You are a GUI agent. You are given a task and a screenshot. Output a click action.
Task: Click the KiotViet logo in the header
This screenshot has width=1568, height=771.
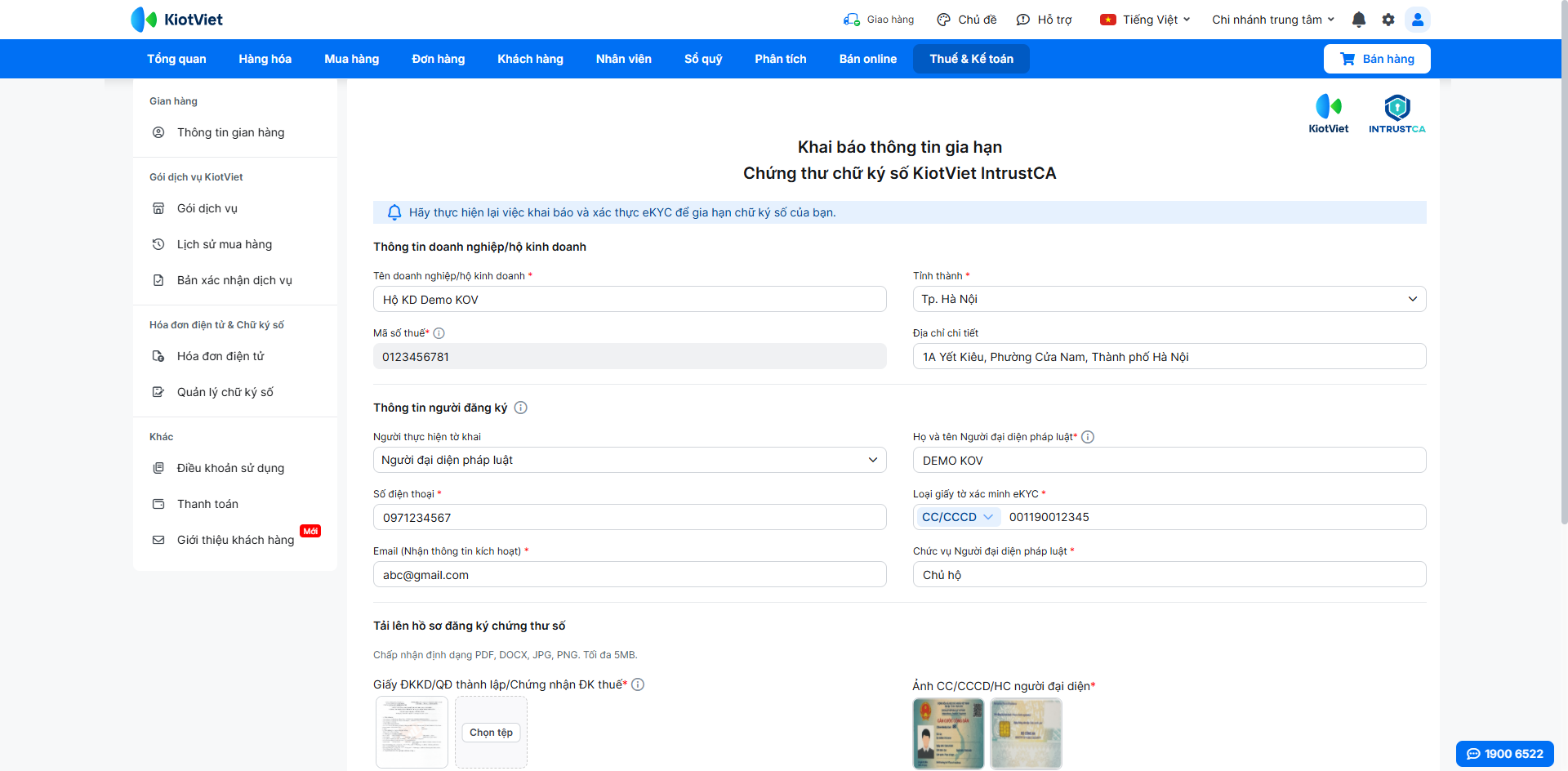(176, 20)
